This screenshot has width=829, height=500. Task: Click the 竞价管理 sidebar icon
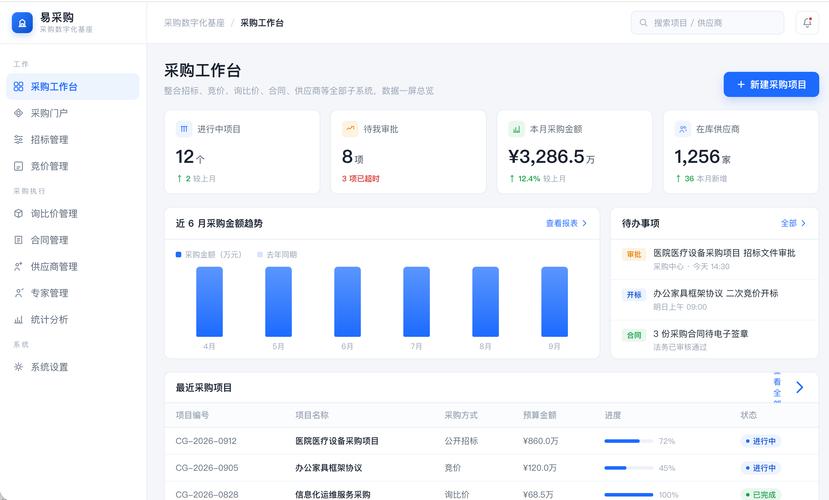tap(19, 166)
